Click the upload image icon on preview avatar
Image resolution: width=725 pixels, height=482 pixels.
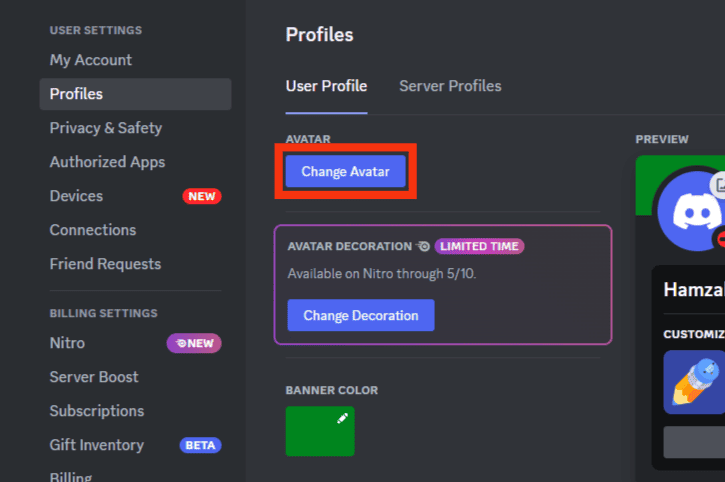pyautogui.click(x=719, y=185)
